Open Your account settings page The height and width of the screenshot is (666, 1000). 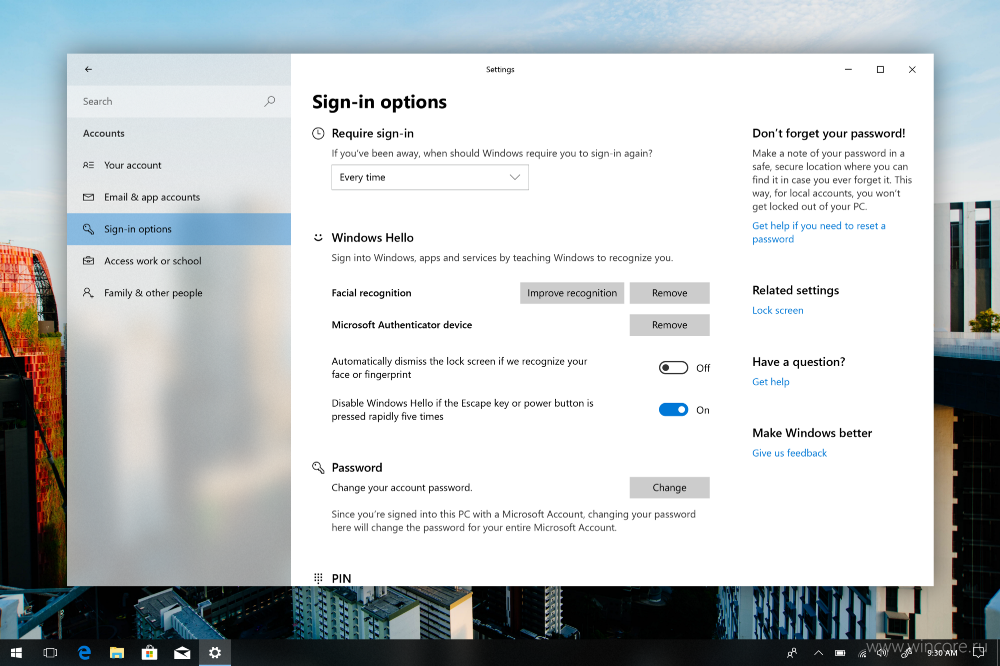[179, 165]
